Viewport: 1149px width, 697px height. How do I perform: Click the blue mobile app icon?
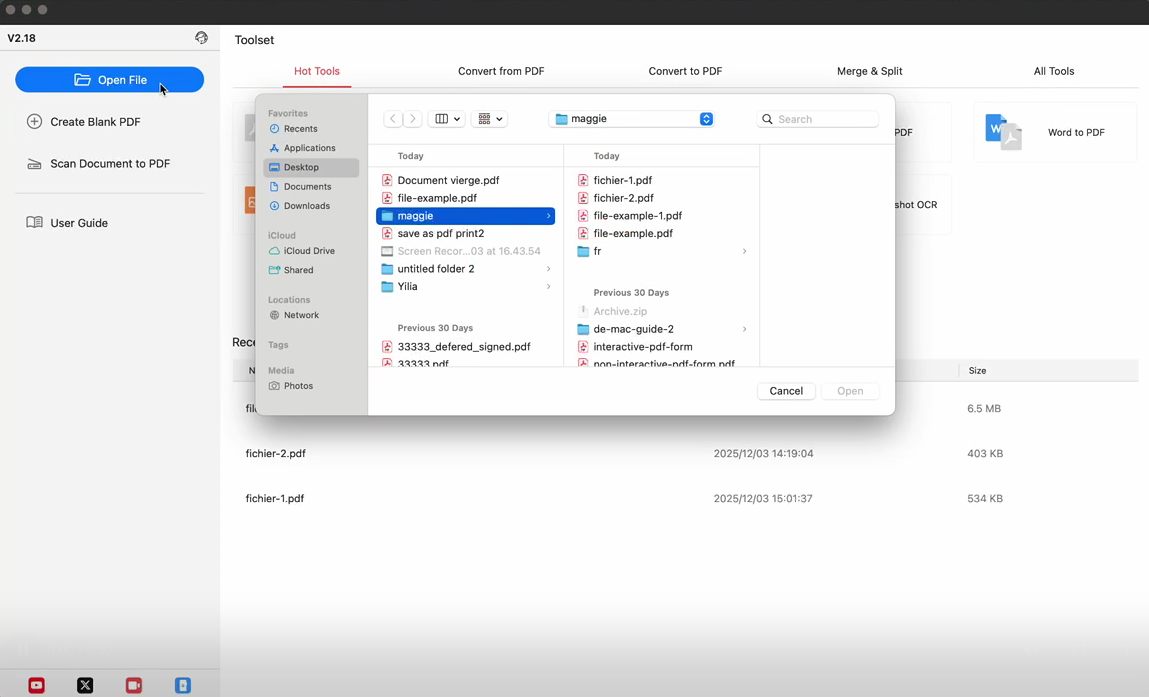(183, 685)
